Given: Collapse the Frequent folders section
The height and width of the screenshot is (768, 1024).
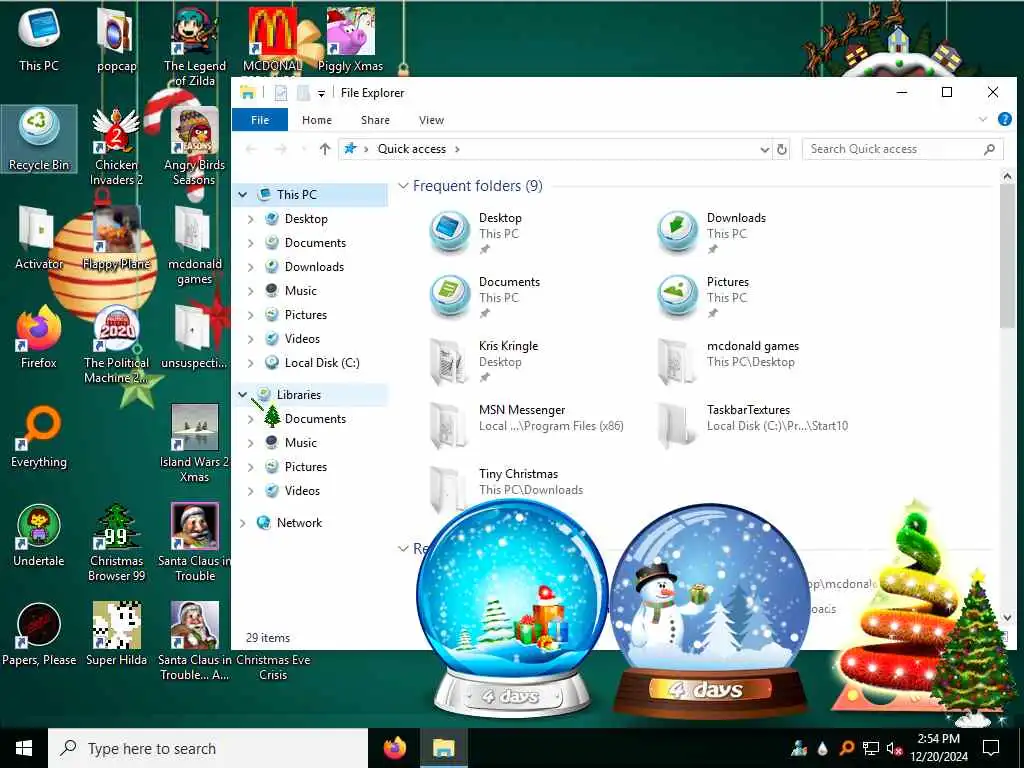Looking at the screenshot, I should coord(404,186).
